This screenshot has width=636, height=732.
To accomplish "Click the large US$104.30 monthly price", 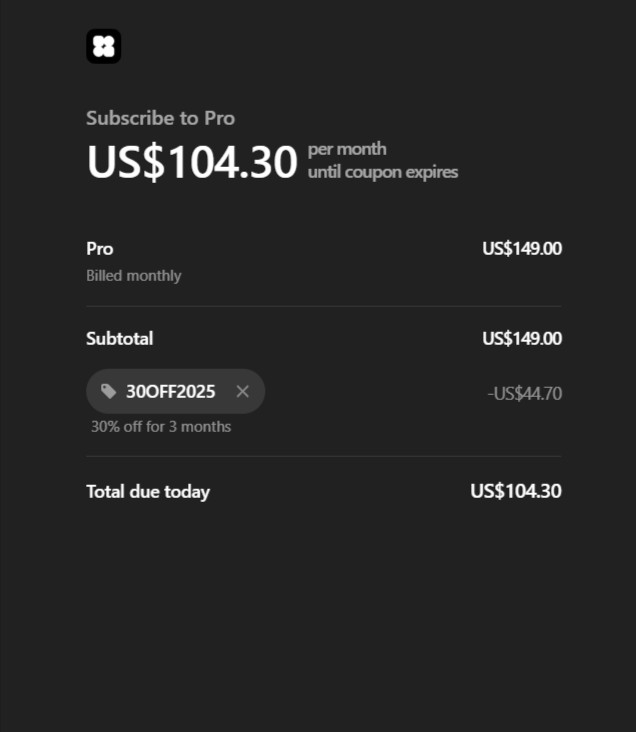I will 192,162.
